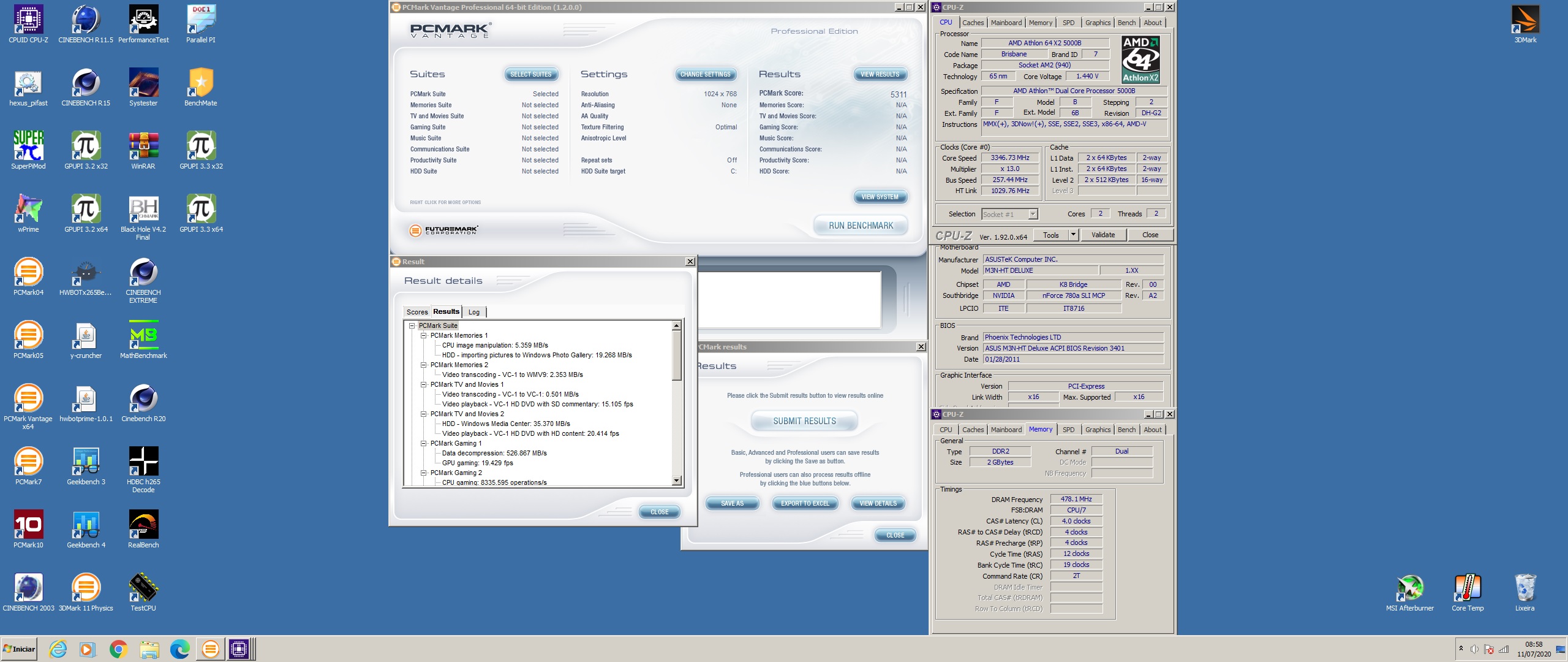Viewport: 1568px width, 662px height.
Task: Open Bench tab in lower CPU-Z window
Action: (x=1126, y=430)
